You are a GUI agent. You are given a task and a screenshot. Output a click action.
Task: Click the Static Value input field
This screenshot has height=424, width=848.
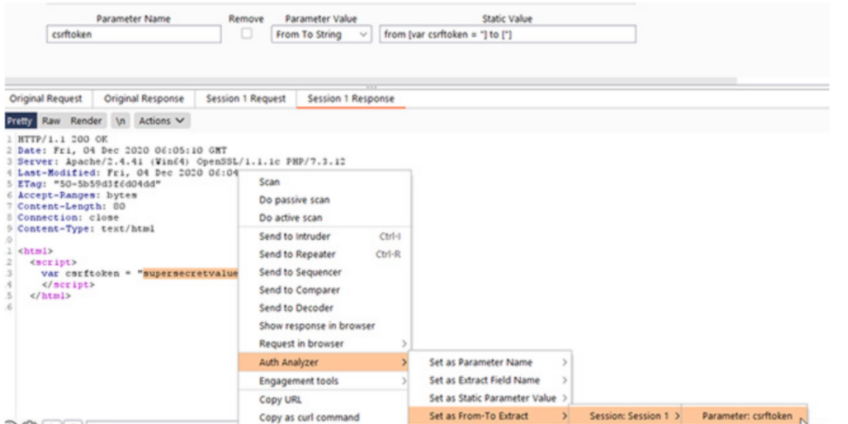coord(507,35)
